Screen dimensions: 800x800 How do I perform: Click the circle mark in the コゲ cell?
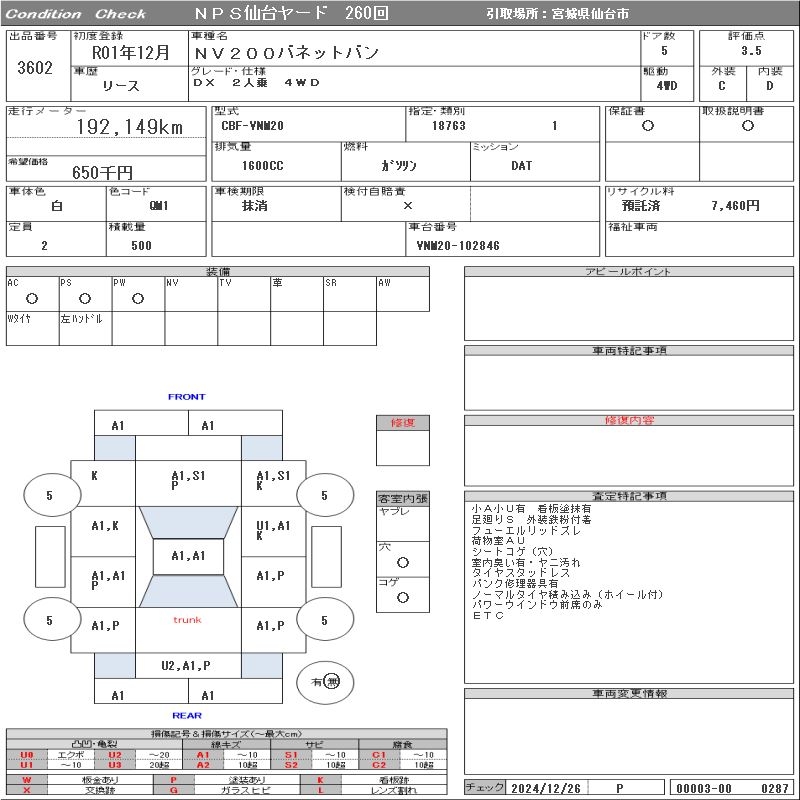coord(403,597)
